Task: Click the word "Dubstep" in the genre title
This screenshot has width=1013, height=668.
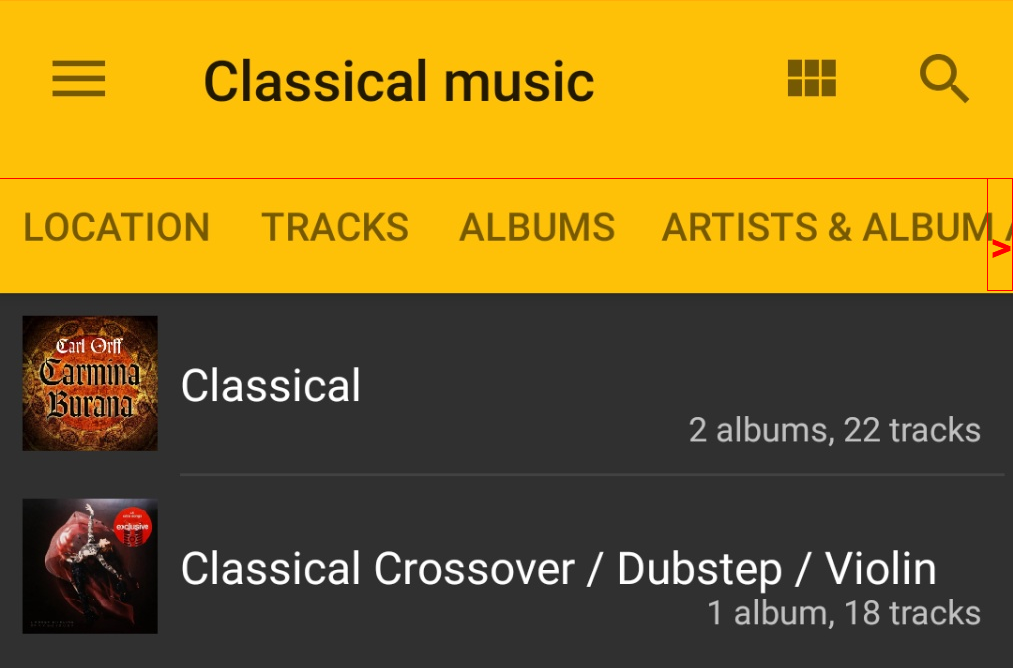Action: (x=699, y=569)
